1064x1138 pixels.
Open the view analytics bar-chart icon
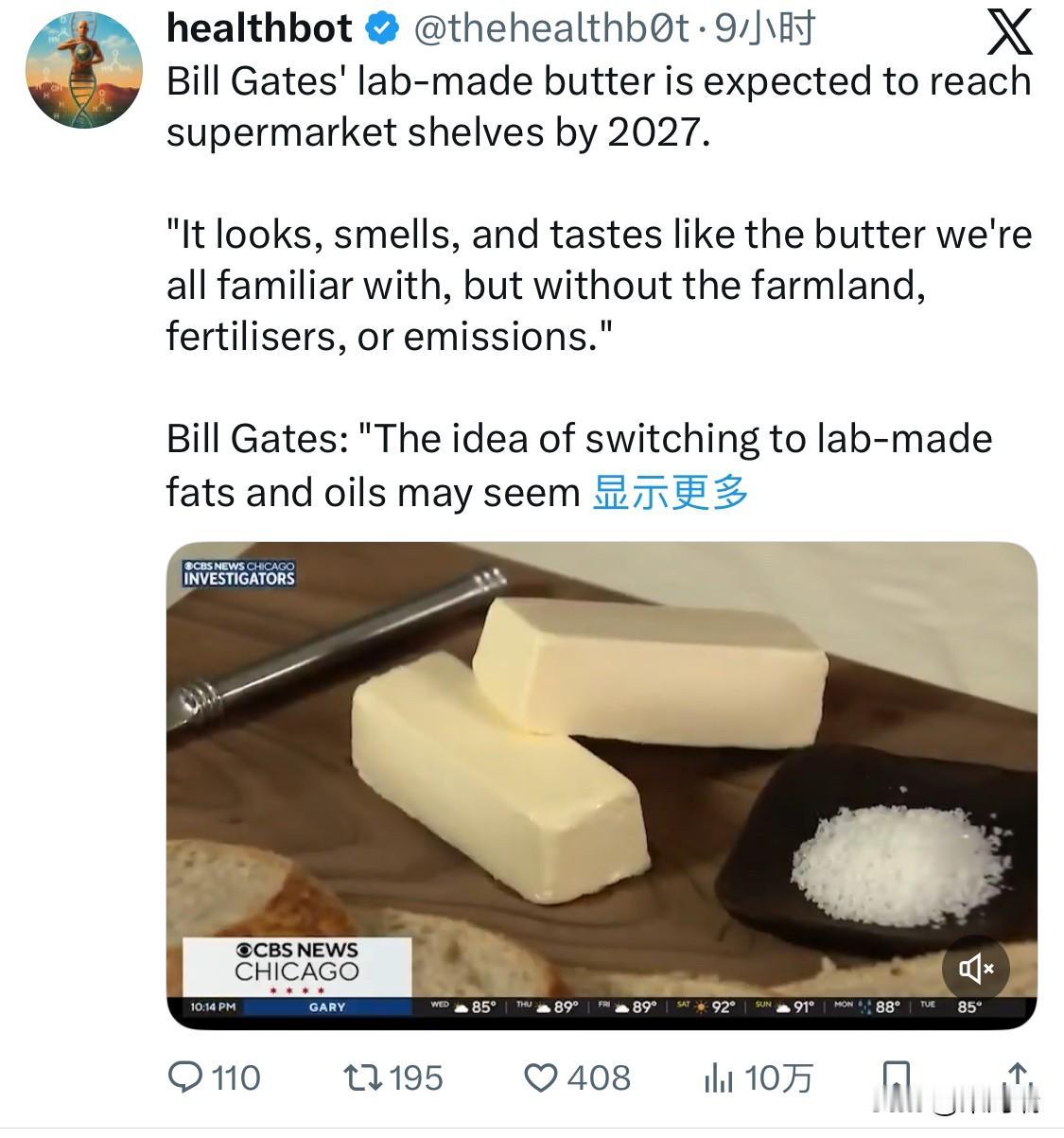click(718, 1077)
